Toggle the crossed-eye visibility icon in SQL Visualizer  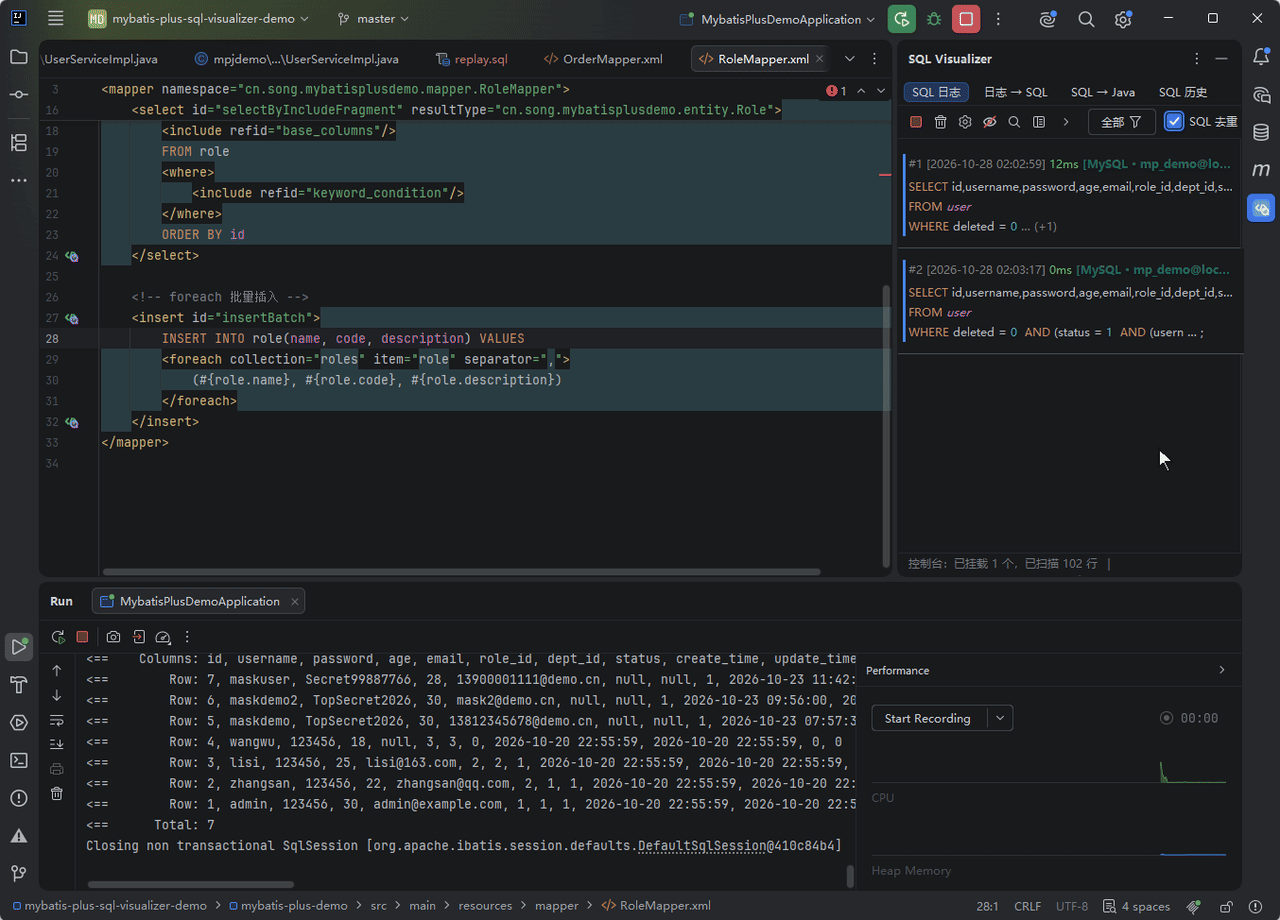pos(990,122)
